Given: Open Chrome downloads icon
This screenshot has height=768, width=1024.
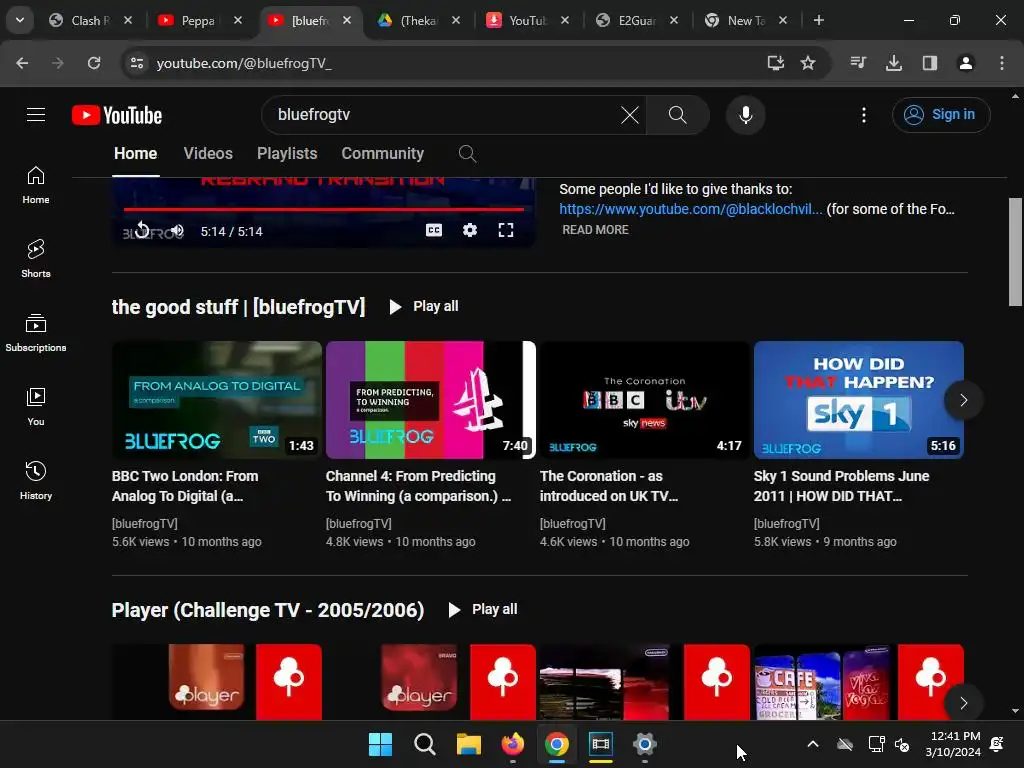Looking at the screenshot, I should coord(894,63).
